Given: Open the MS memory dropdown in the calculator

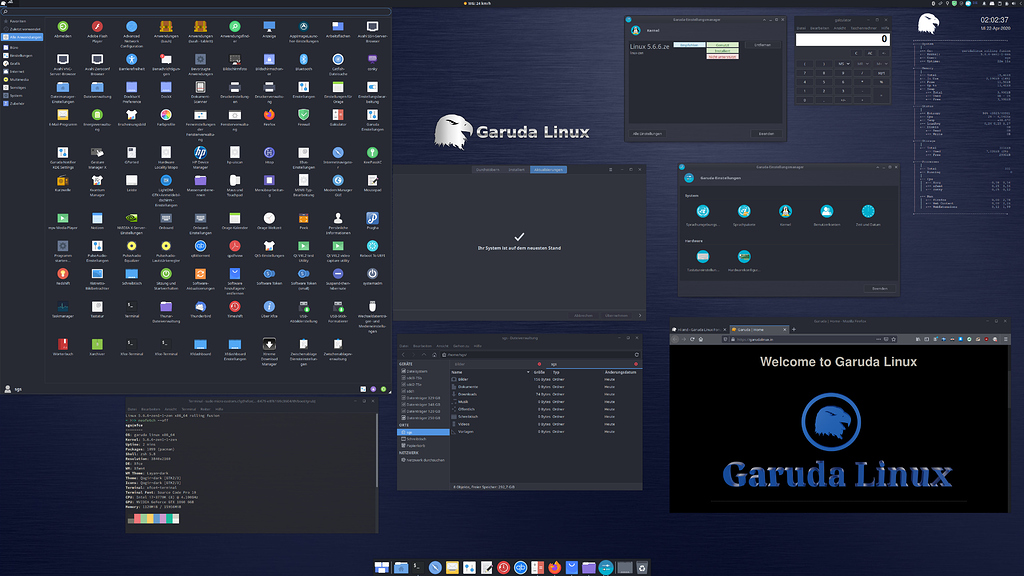Looking at the screenshot, I should pos(848,63).
